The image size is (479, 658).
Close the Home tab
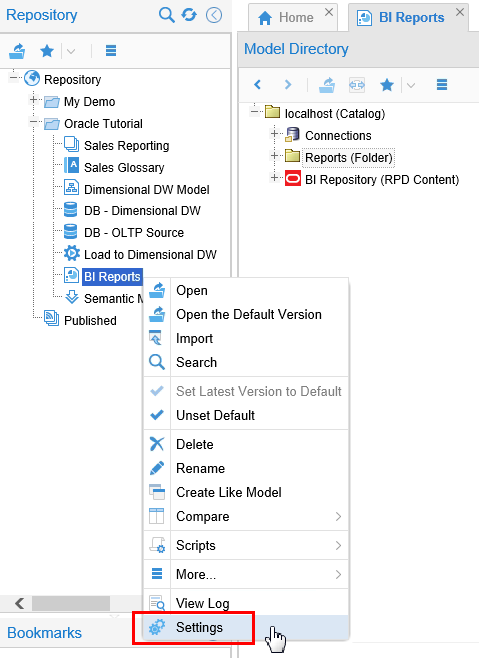coord(329,12)
